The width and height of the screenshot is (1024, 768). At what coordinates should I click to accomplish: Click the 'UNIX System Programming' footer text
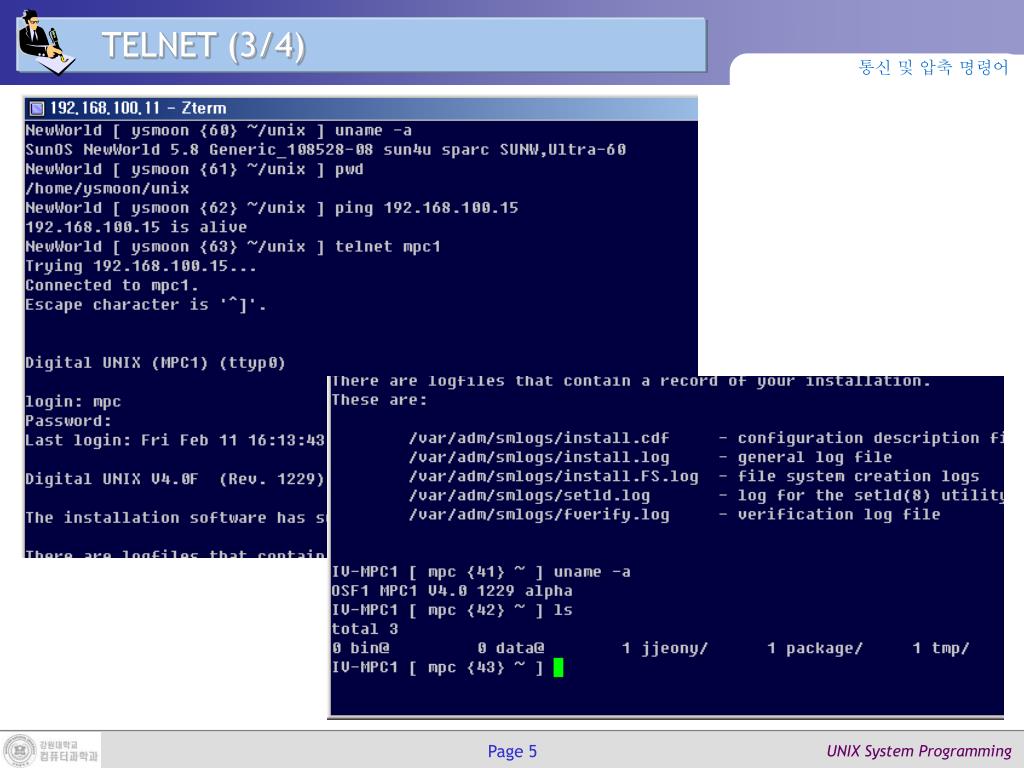click(919, 751)
